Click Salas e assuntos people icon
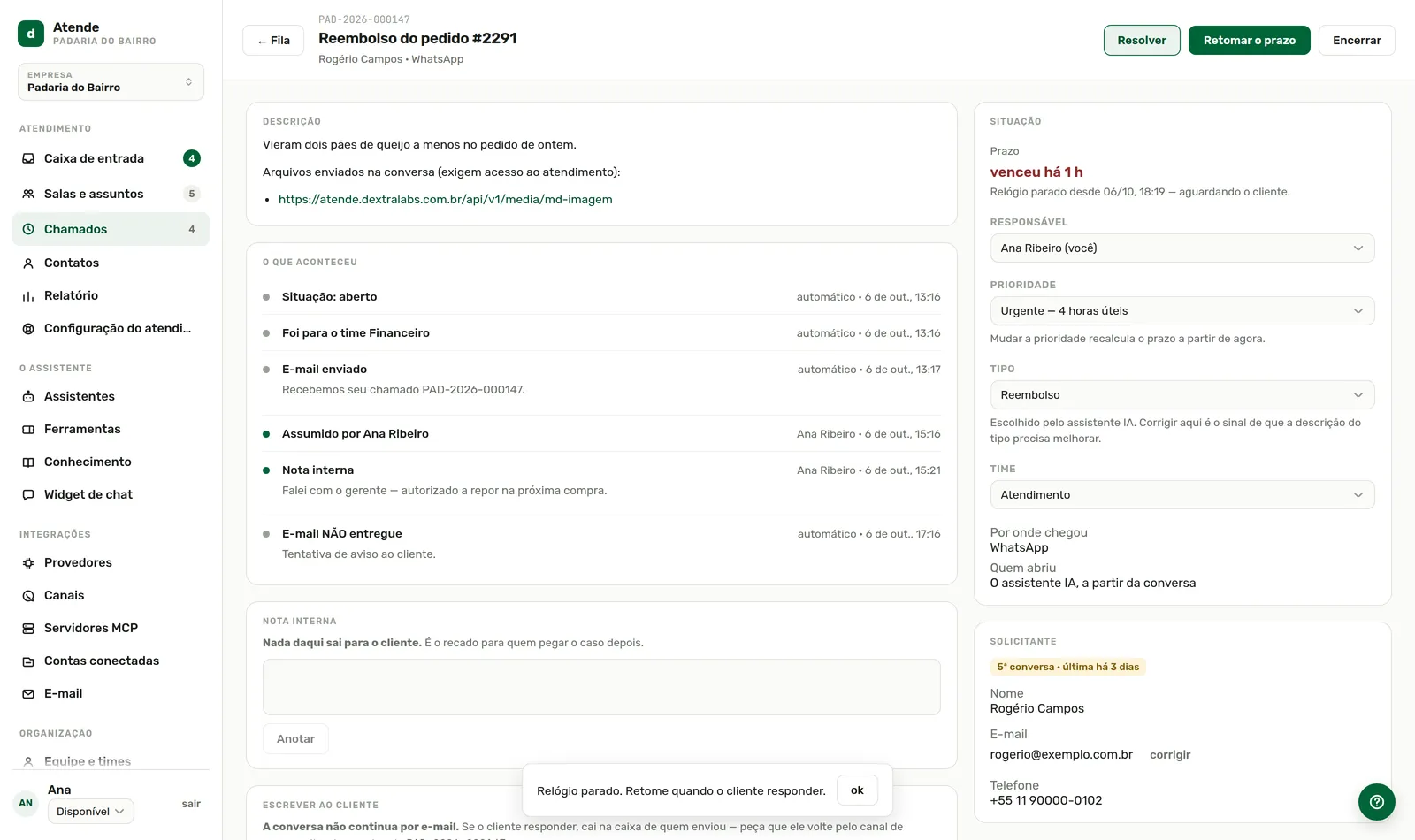 coord(28,194)
